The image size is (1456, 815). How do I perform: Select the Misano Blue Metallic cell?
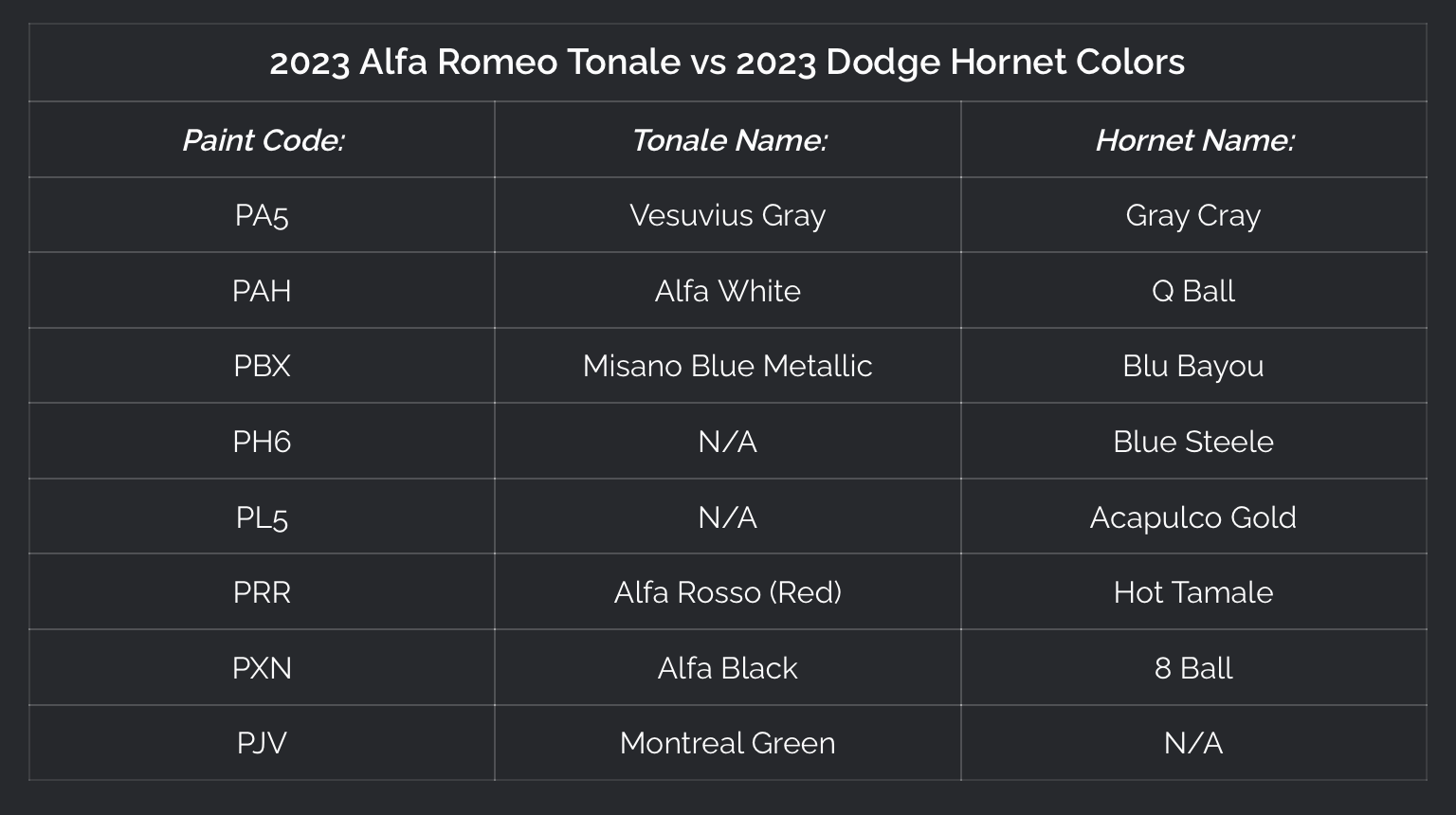[727, 366]
